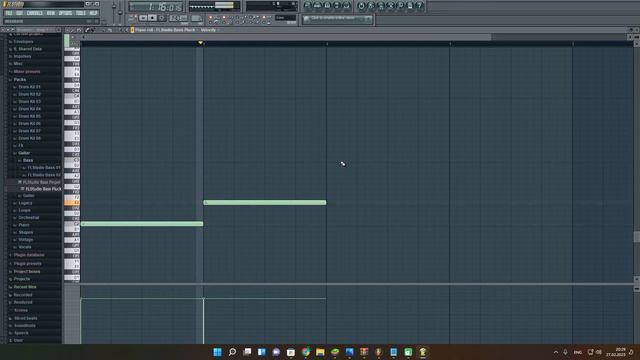Open the news panel hint bar
This screenshot has height=360, width=640.
pyautogui.click(x=338, y=19)
